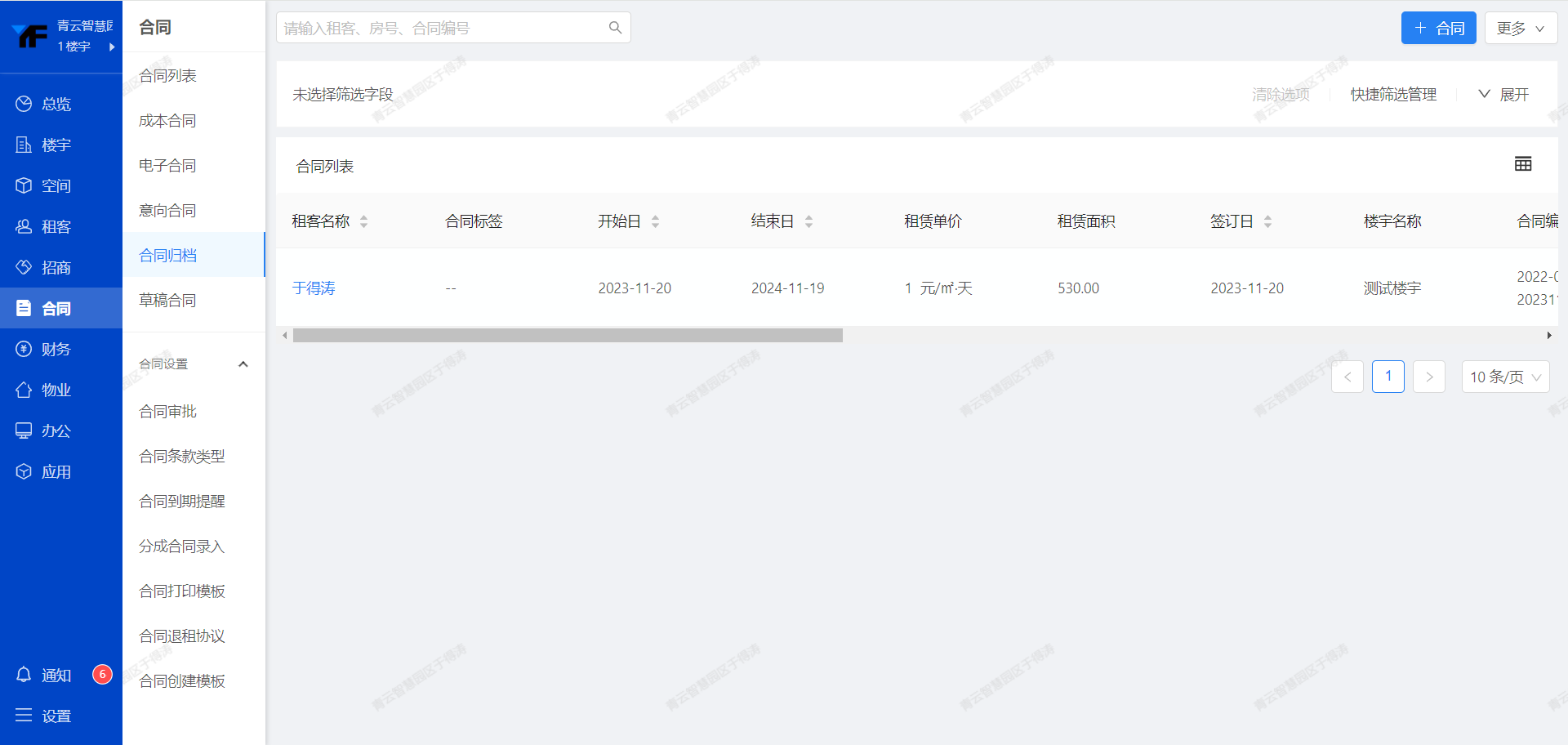Open 招商 leasing module
Screen dimensions: 1568x745
point(56,267)
